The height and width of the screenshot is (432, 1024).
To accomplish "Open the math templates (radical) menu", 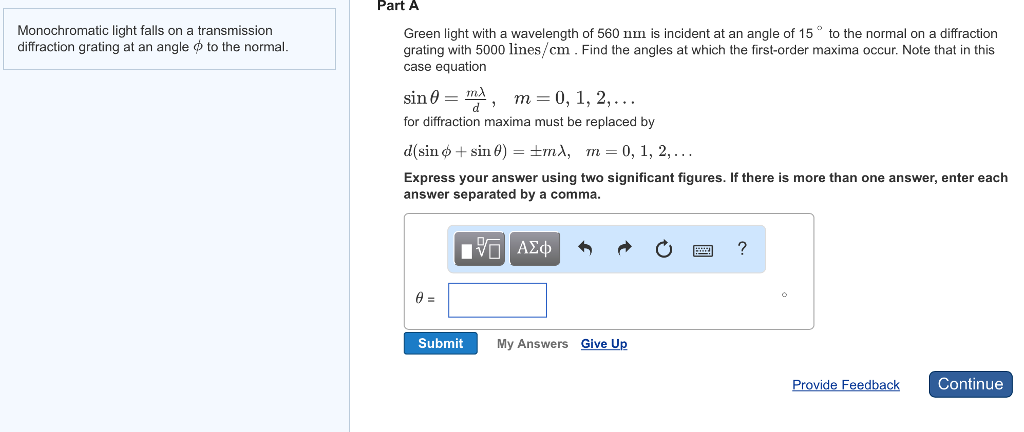I will (x=481, y=249).
